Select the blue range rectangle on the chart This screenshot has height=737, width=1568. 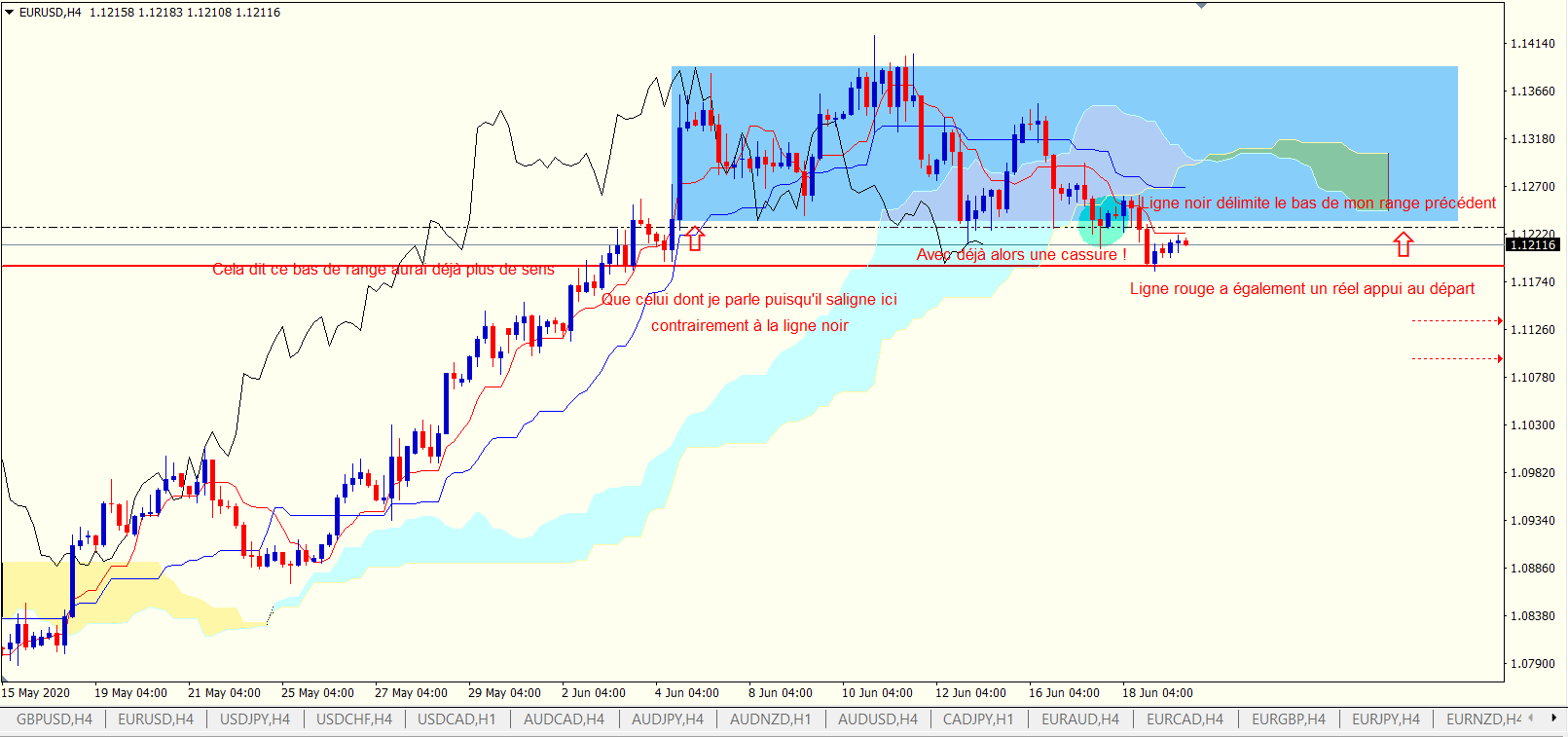point(1265,107)
